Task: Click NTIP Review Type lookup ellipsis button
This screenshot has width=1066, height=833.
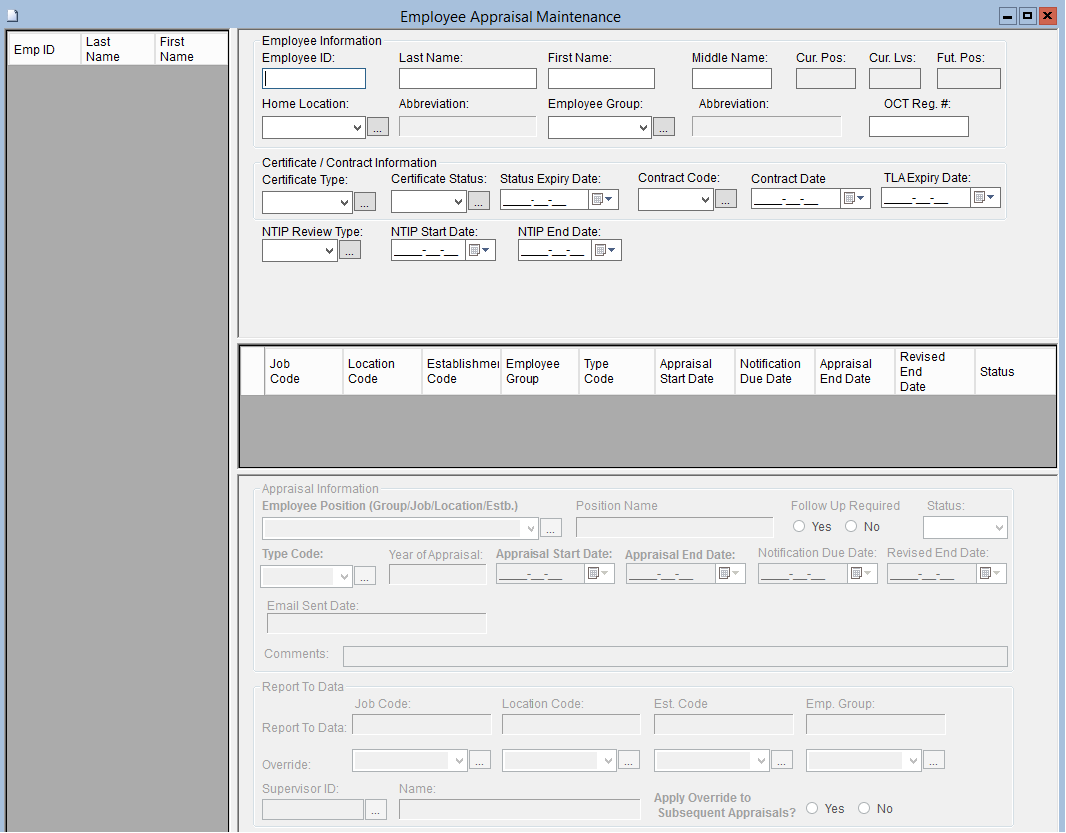Action: tap(350, 251)
